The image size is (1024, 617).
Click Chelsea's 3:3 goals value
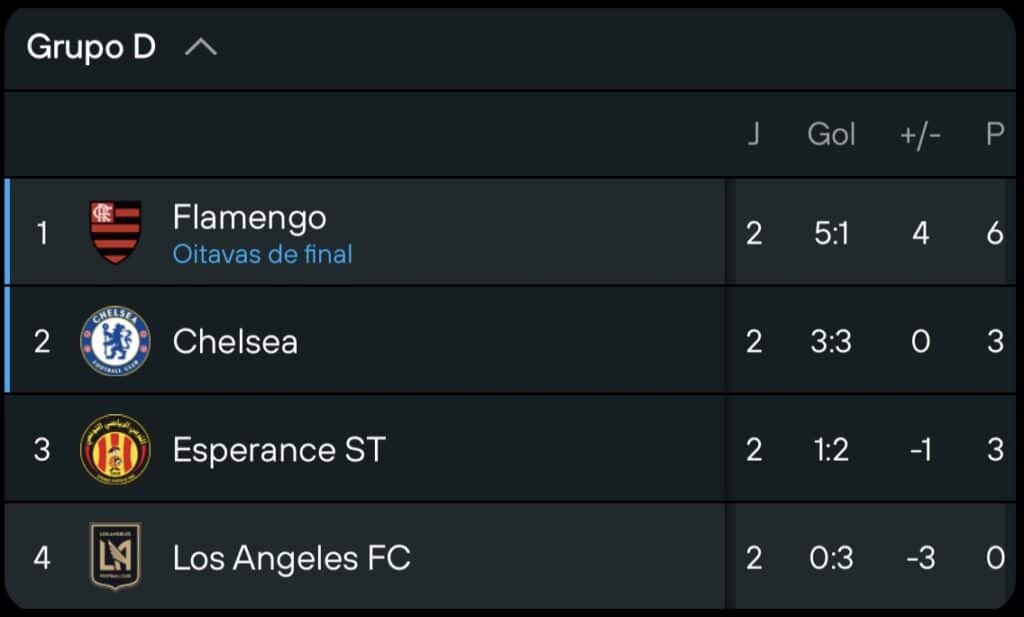(x=831, y=342)
